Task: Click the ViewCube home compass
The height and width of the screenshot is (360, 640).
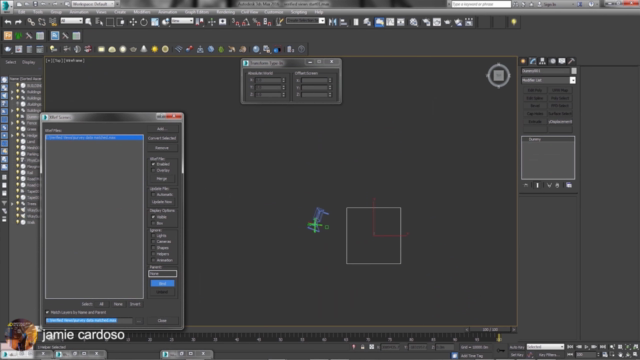Action: tap(498, 76)
